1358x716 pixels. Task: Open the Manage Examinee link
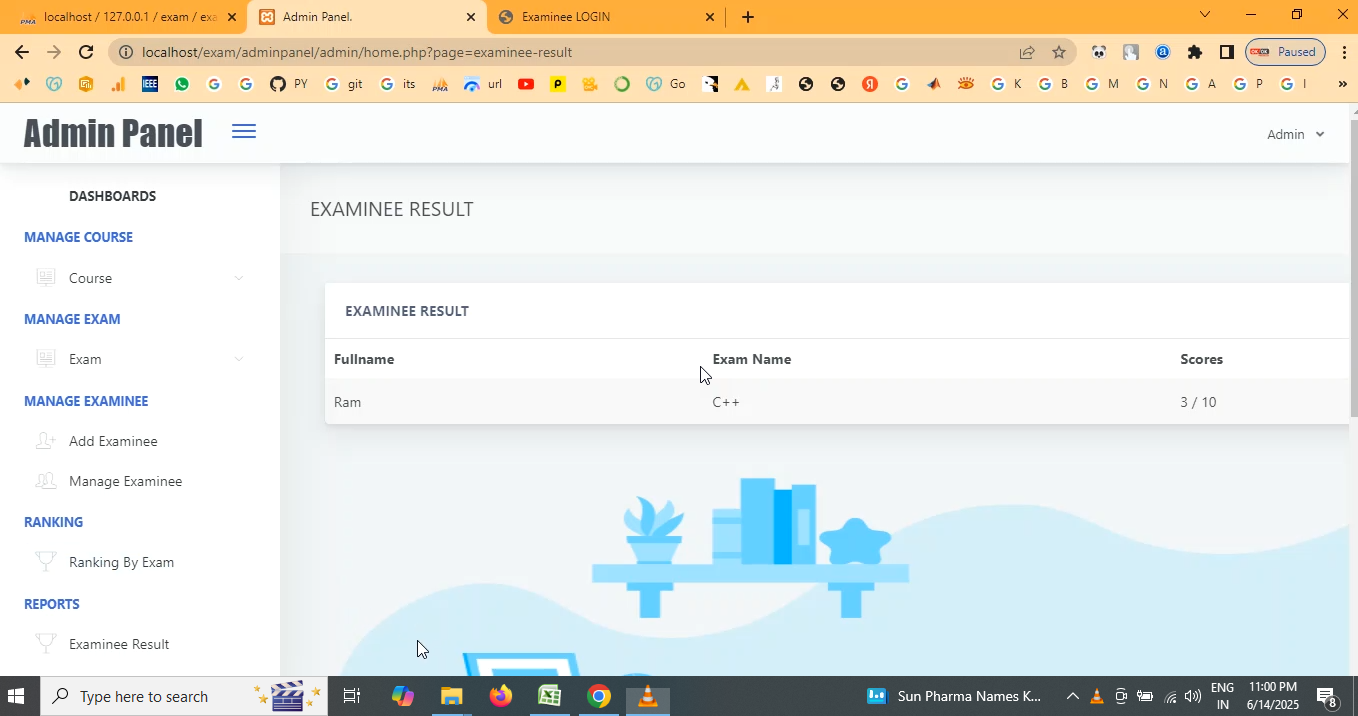[125, 481]
